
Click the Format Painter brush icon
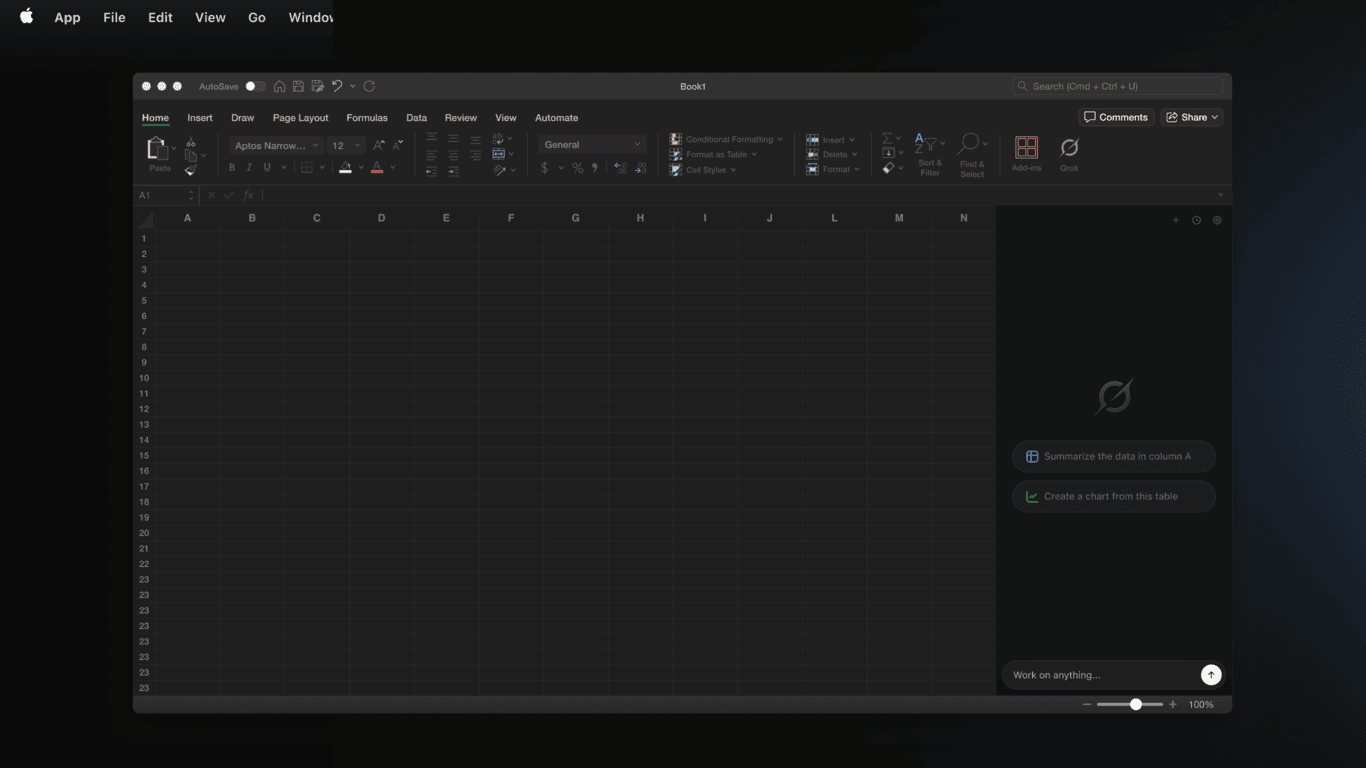point(191,171)
